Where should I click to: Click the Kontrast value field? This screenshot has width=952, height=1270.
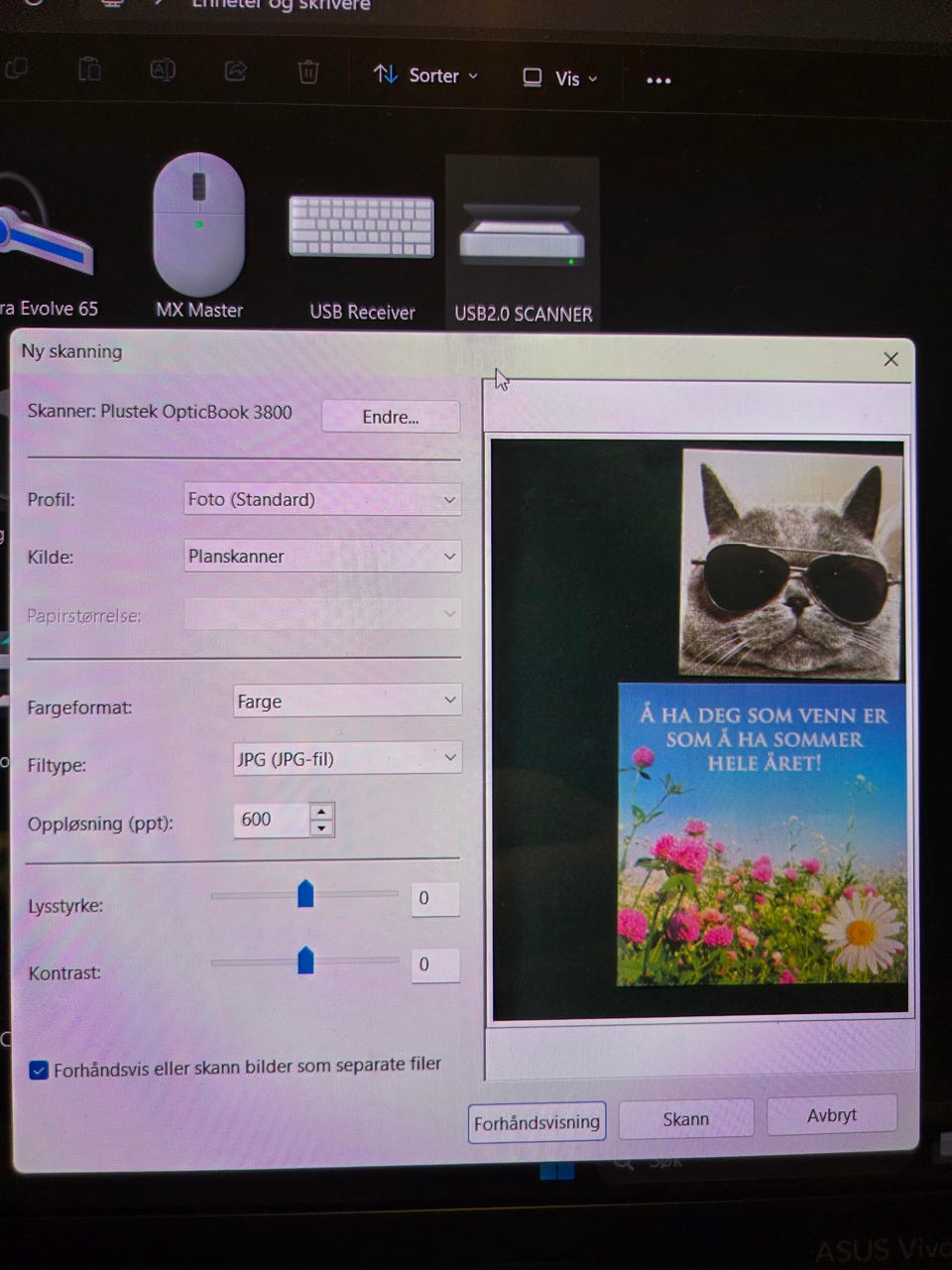pos(435,964)
